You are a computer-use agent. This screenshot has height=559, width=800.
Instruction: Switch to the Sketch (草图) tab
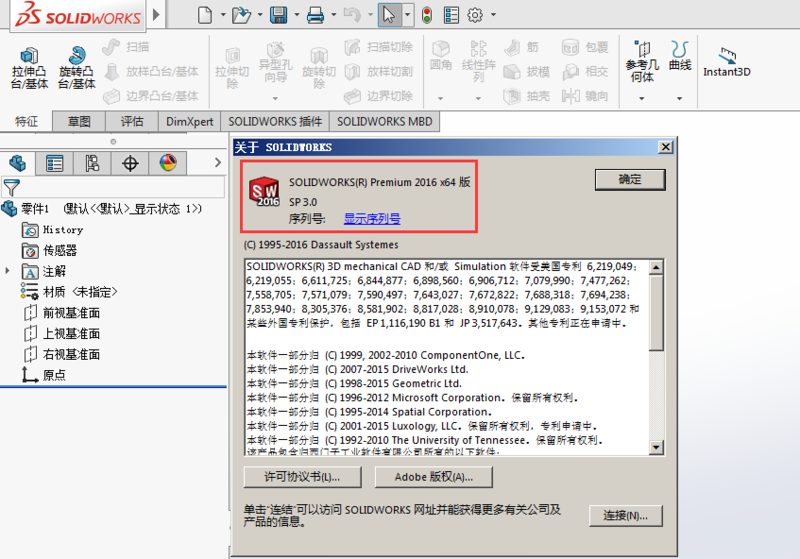pyautogui.click(x=79, y=121)
